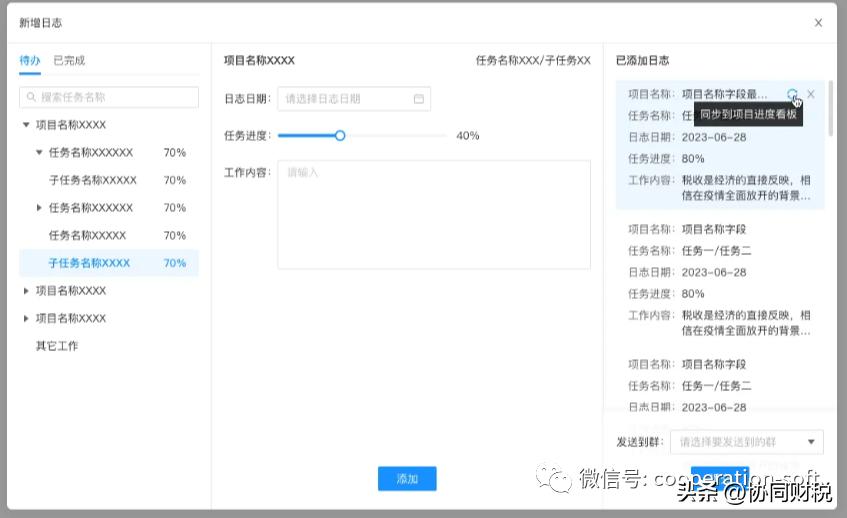Open the 发送到群 dropdown
Screen dimensions: 847x518
point(747,442)
